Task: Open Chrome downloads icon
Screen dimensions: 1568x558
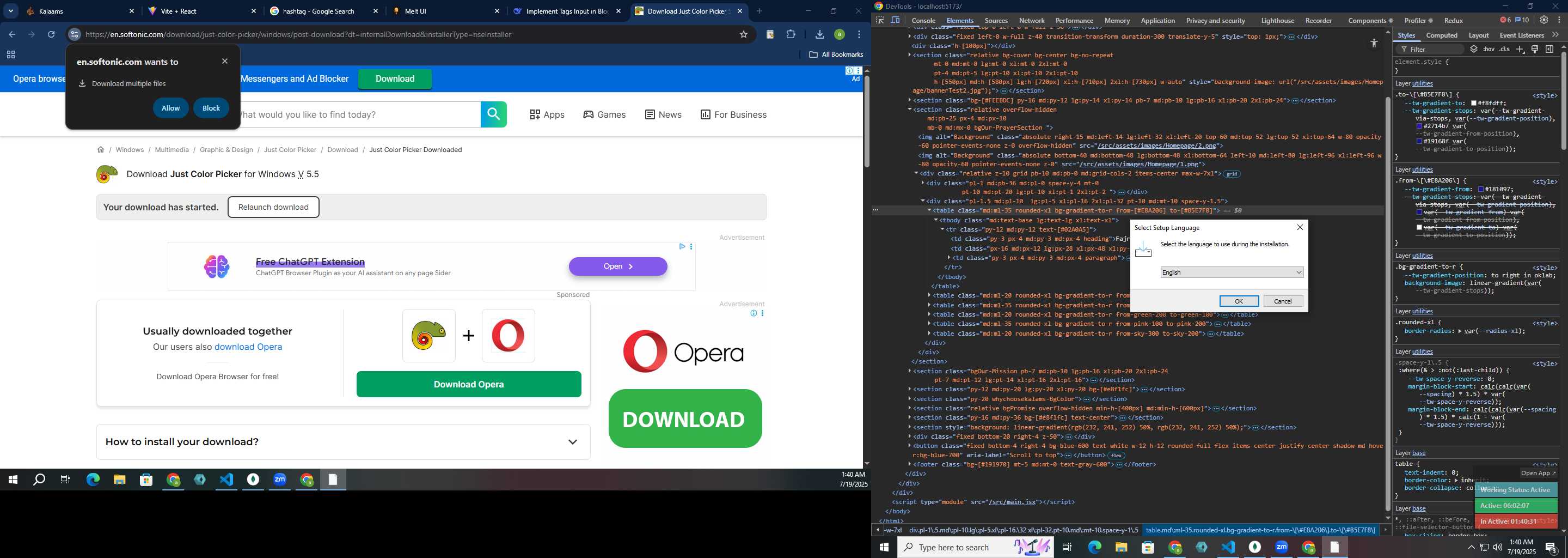Action: [x=819, y=35]
